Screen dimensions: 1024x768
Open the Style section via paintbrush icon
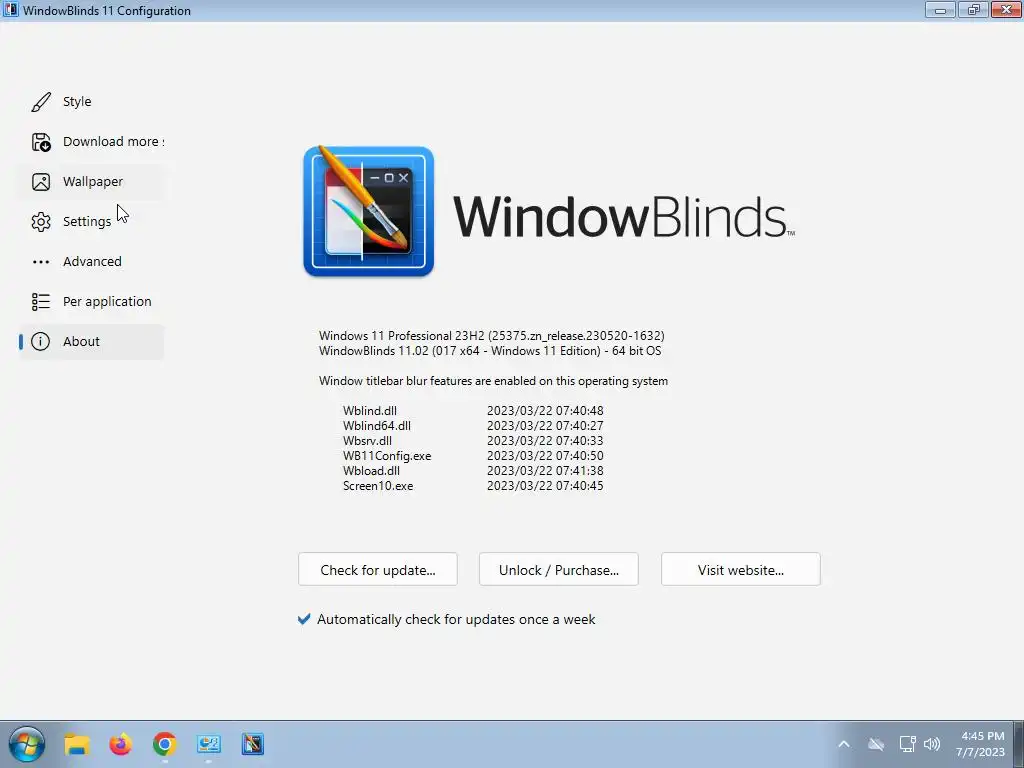(41, 102)
